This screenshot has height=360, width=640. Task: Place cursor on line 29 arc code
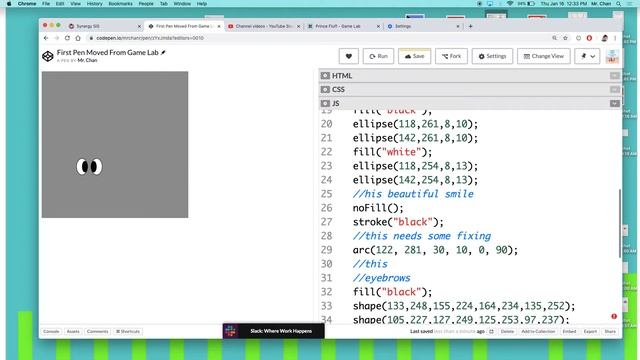coord(435,250)
